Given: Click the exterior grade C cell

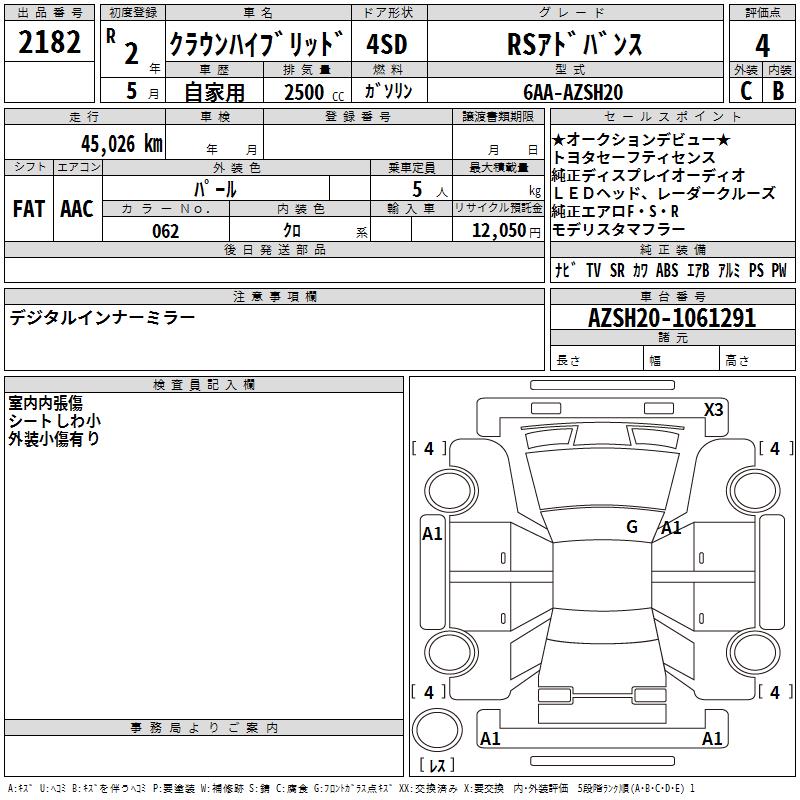Looking at the screenshot, I should point(746,90).
